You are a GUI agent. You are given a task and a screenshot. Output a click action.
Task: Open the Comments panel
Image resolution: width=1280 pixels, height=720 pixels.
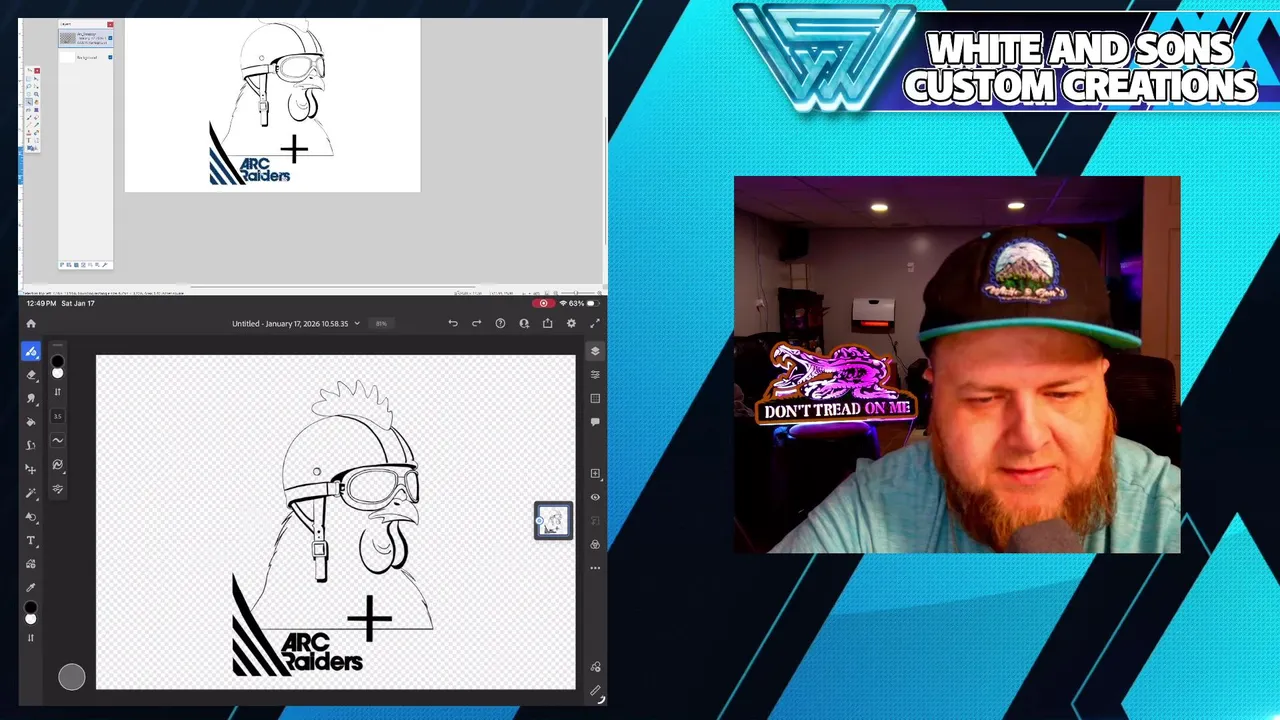pos(595,422)
